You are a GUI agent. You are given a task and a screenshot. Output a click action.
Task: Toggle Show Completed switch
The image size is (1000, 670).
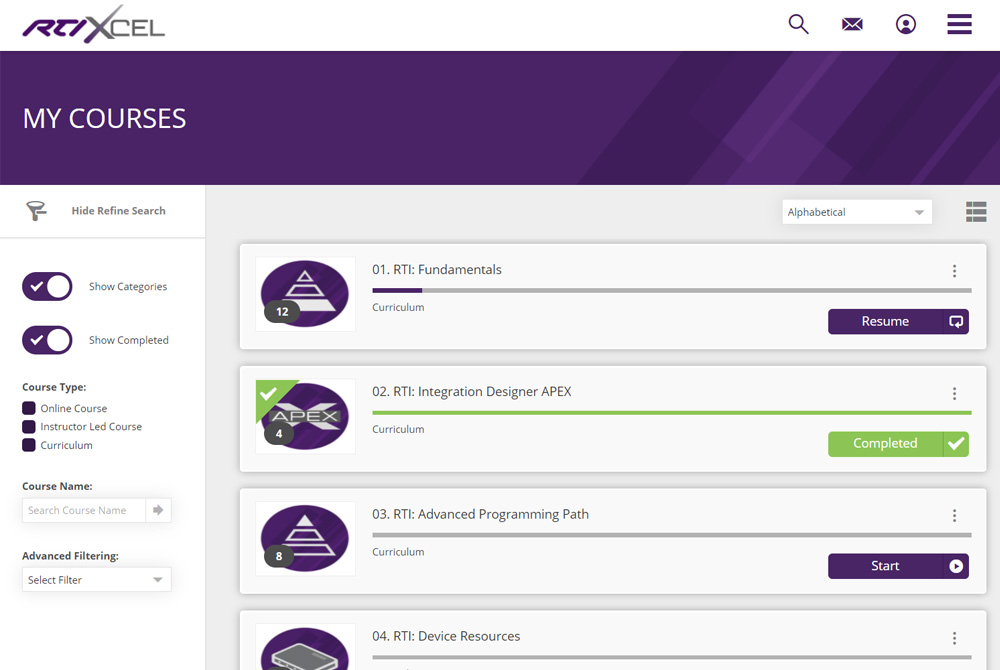[x=47, y=340]
